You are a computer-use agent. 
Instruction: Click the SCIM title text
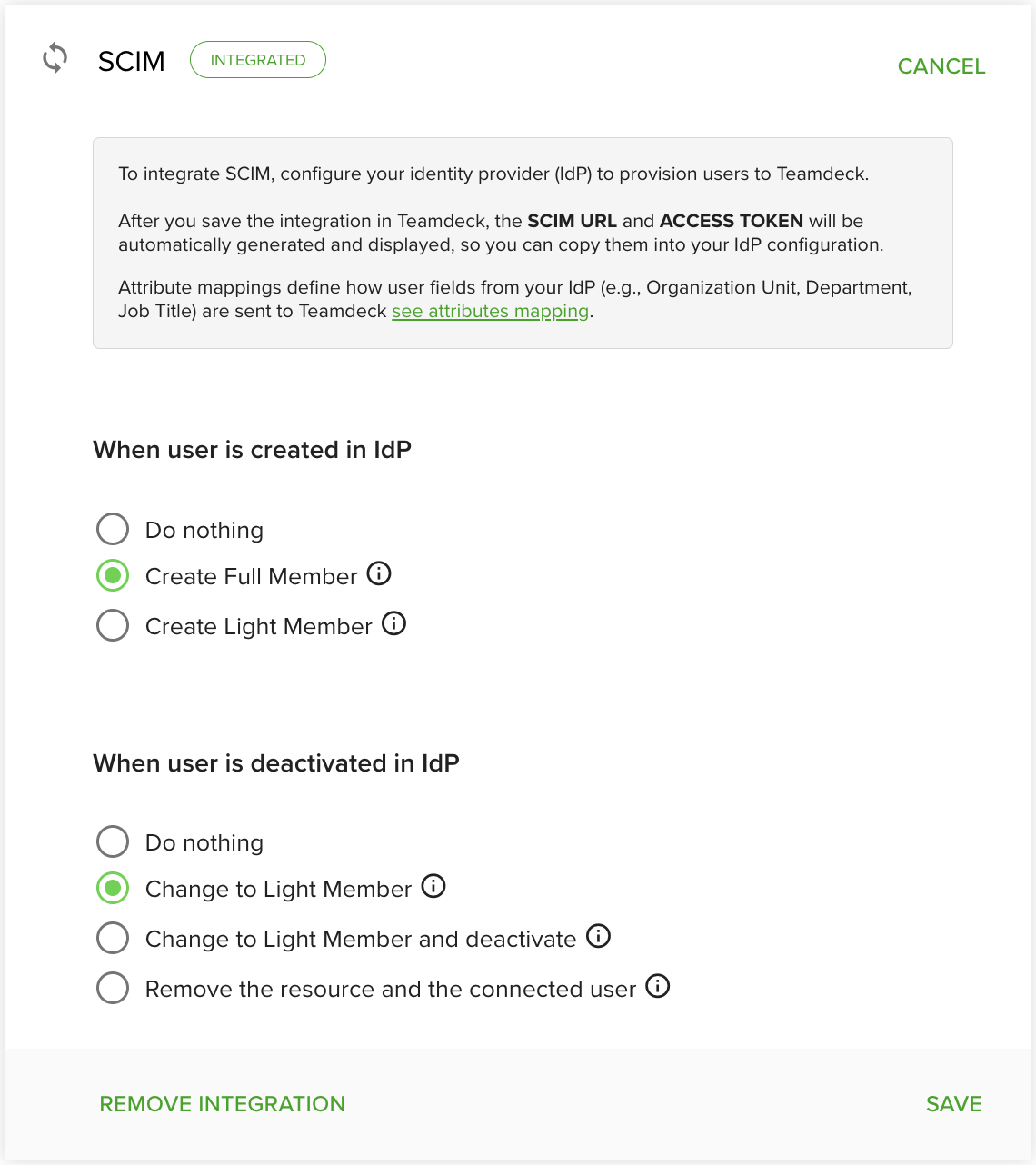[x=132, y=62]
